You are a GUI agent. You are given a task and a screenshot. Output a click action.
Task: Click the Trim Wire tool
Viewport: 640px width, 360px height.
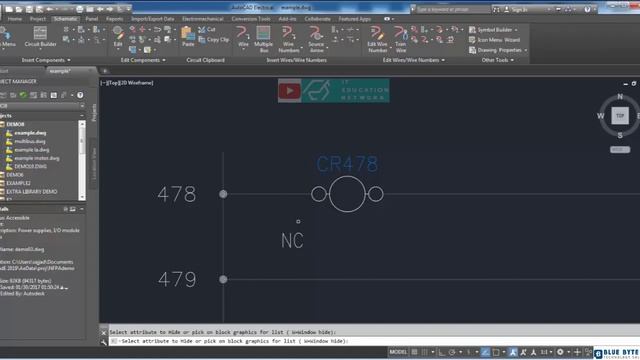[401, 39]
